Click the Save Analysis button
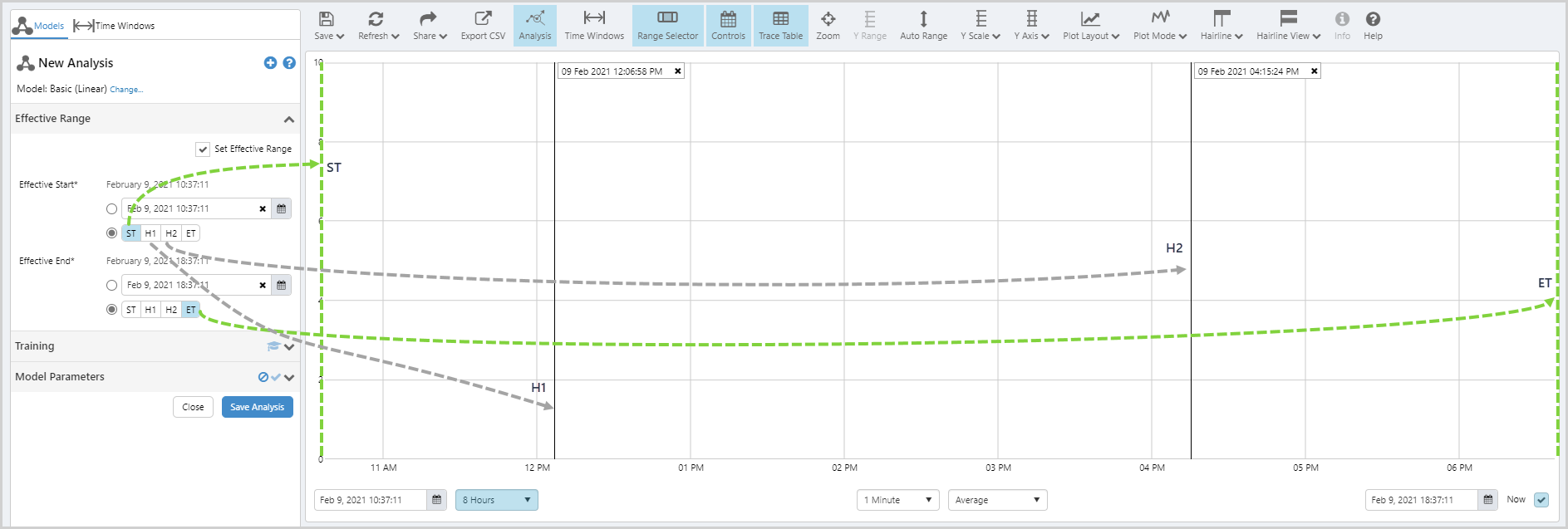 tap(257, 407)
